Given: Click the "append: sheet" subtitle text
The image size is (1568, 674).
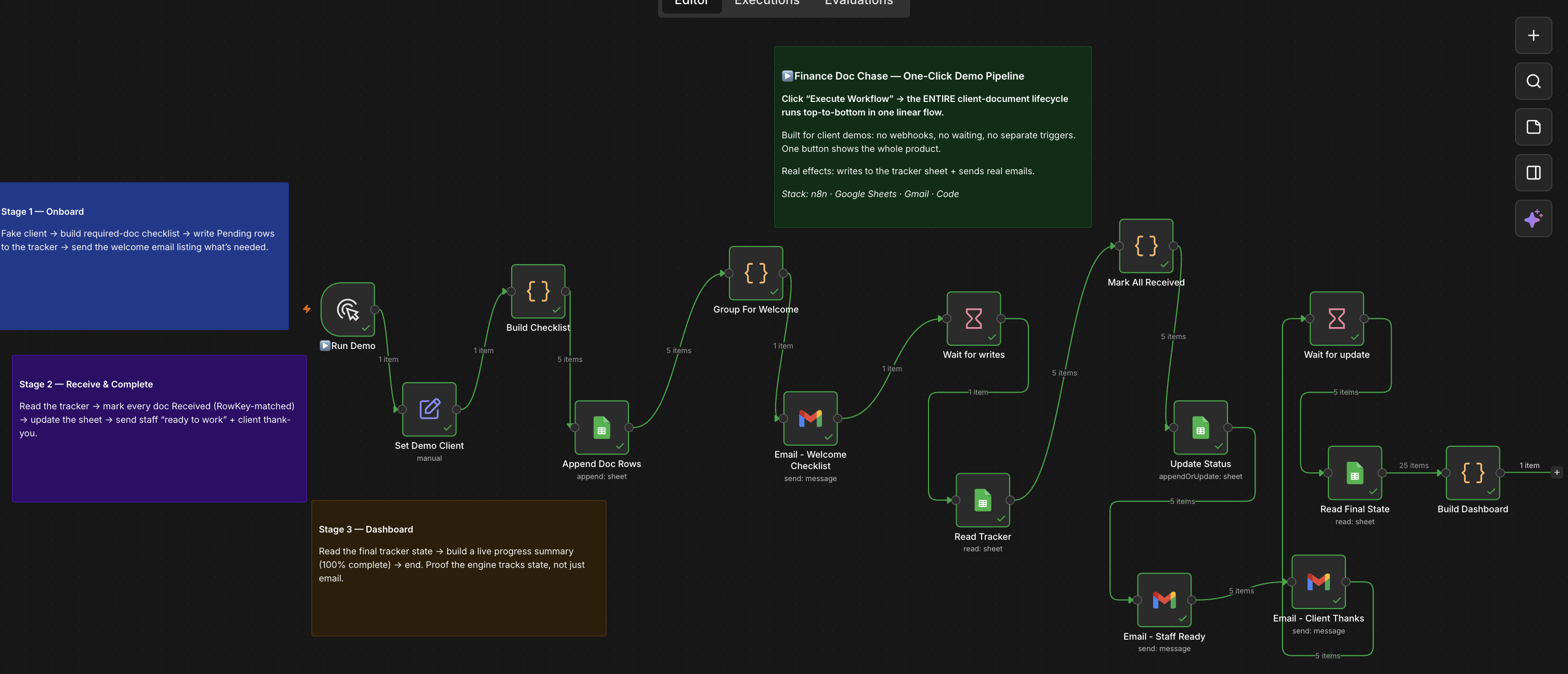Looking at the screenshot, I should click(602, 477).
